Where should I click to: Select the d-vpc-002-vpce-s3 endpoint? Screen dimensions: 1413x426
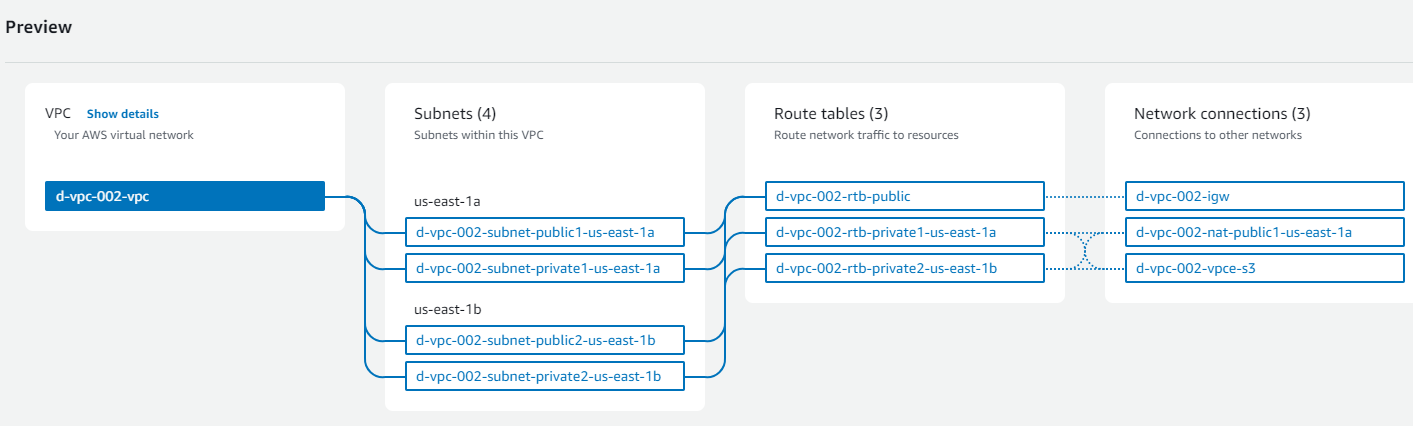pyautogui.click(x=1264, y=268)
